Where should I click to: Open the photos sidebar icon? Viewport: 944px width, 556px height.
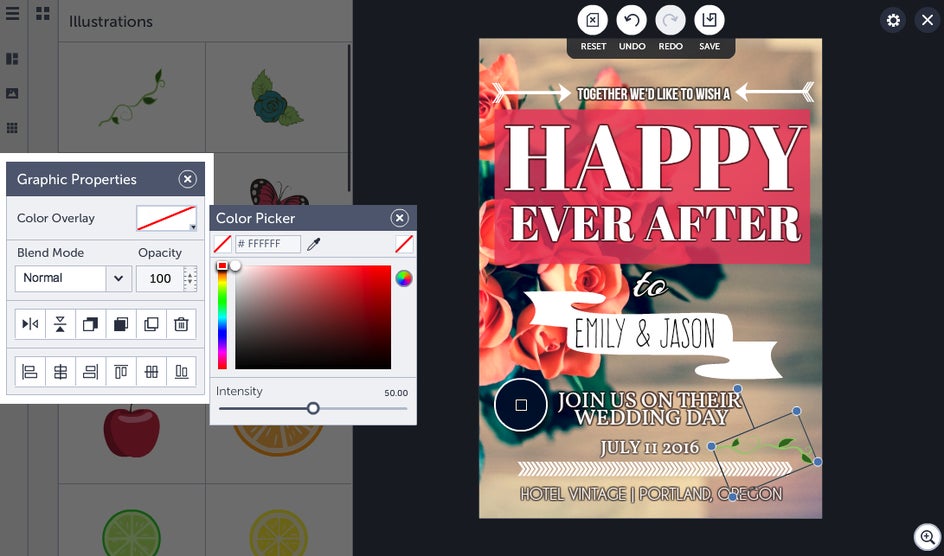12,93
